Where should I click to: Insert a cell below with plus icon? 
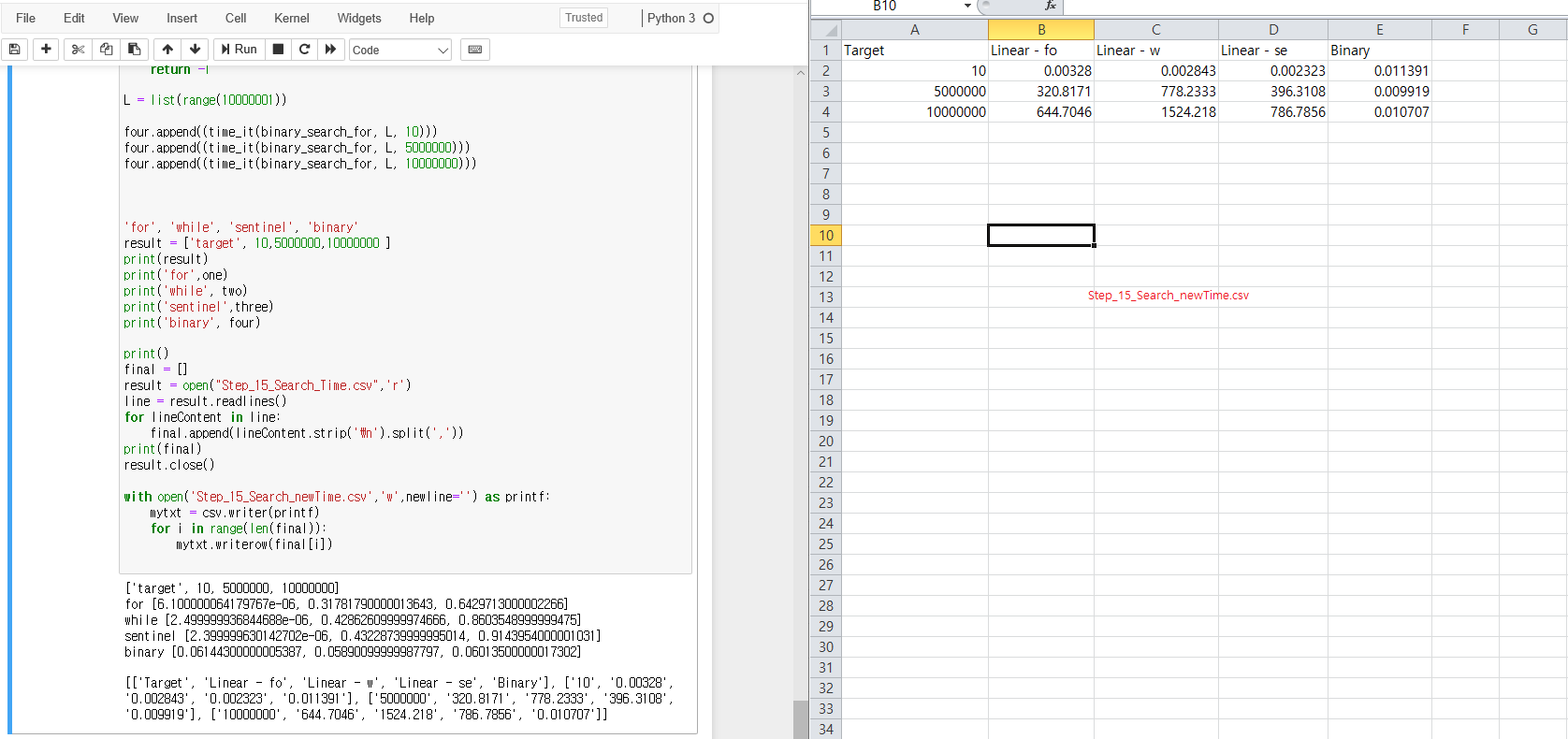(x=46, y=50)
